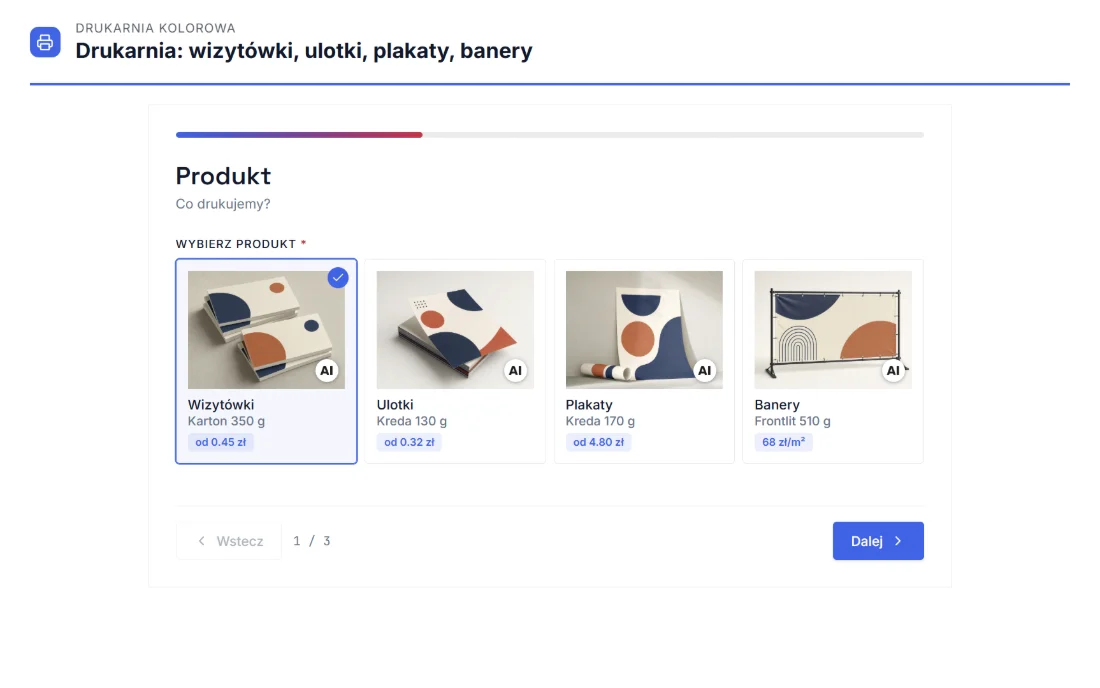
Task: Click Frontlit 510 g description
Action: tap(793, 421)
